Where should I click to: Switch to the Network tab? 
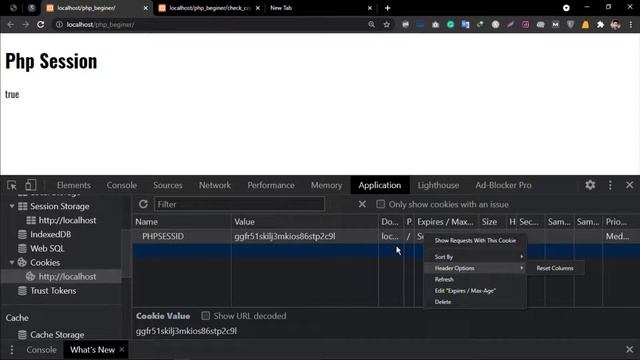point(215,185)
